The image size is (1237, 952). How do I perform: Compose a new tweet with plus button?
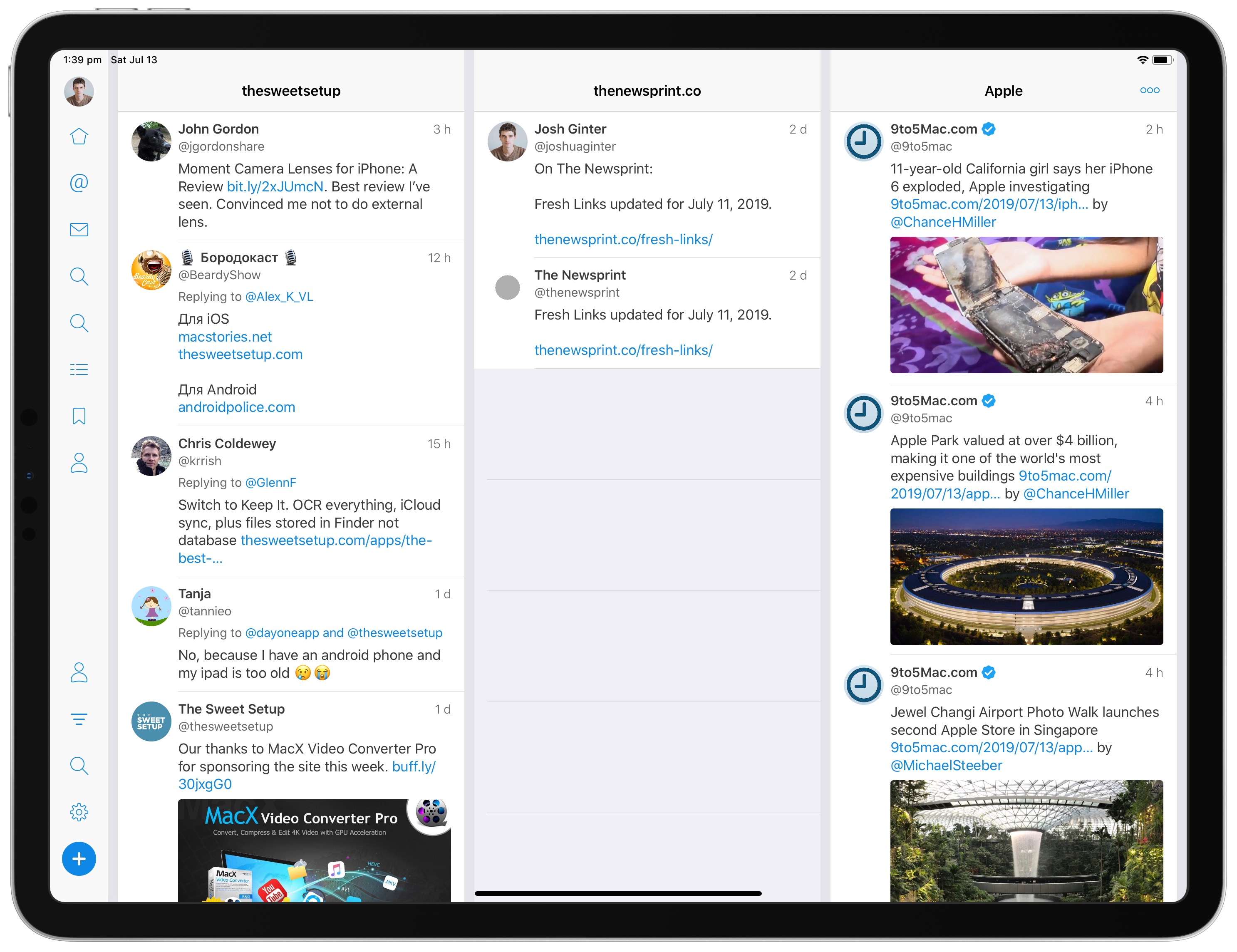click(79, 858)
